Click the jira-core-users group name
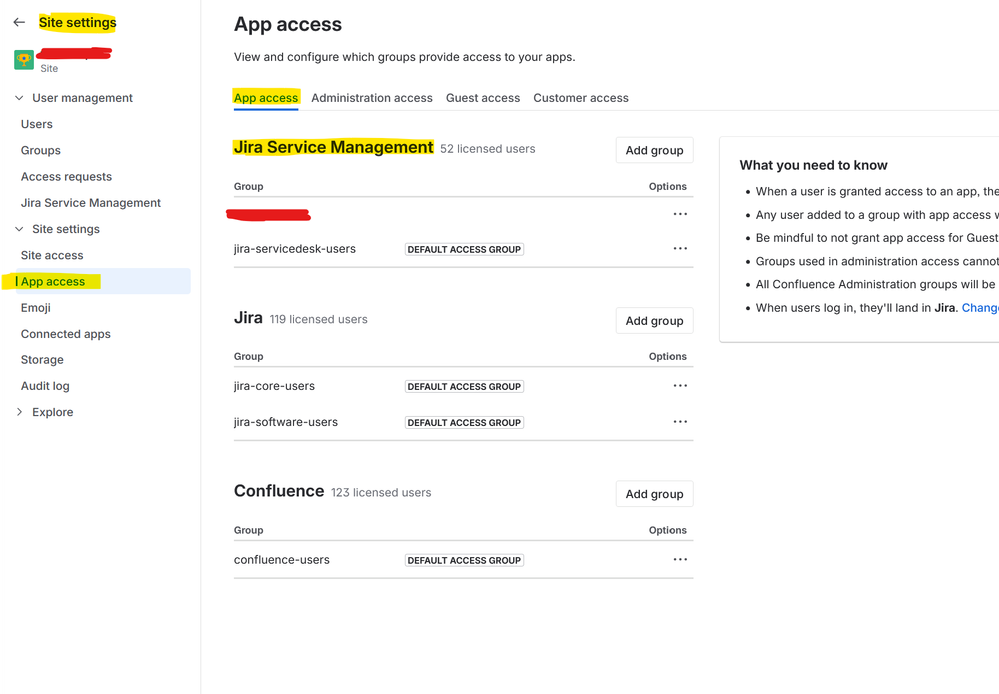Image resolution: width=999 pixels, height=694 pixels. (x=274, y=386)
